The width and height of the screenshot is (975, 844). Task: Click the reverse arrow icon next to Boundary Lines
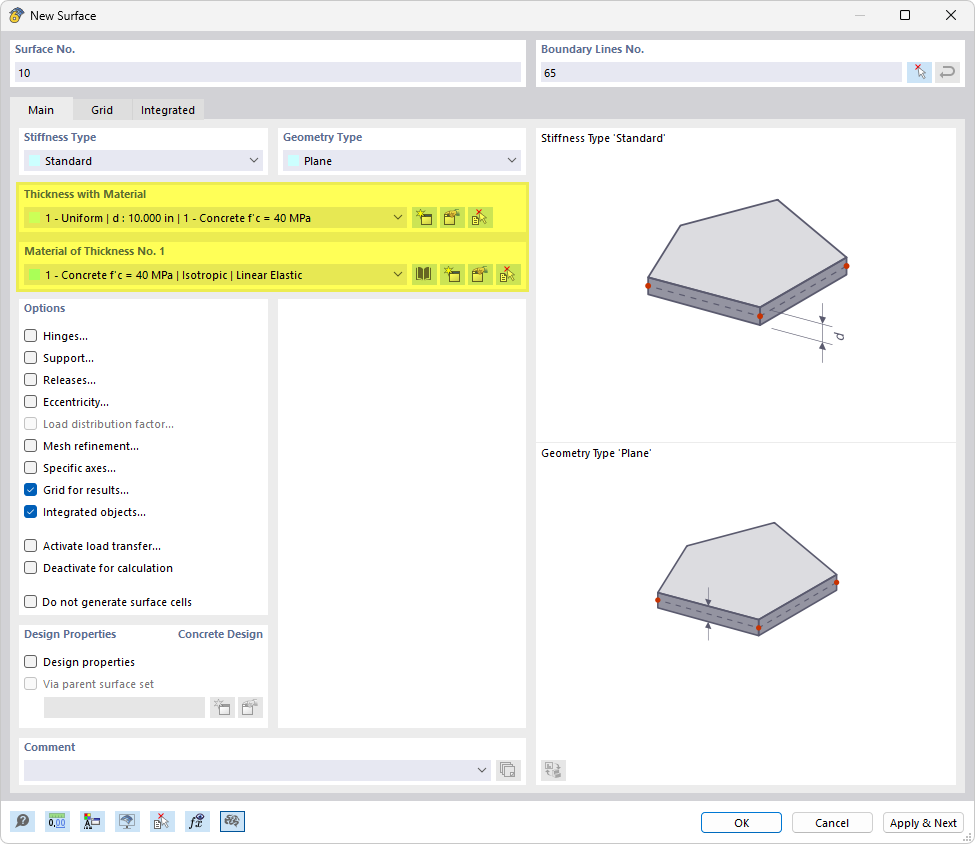pyautogui.click(x=947, y=72)
